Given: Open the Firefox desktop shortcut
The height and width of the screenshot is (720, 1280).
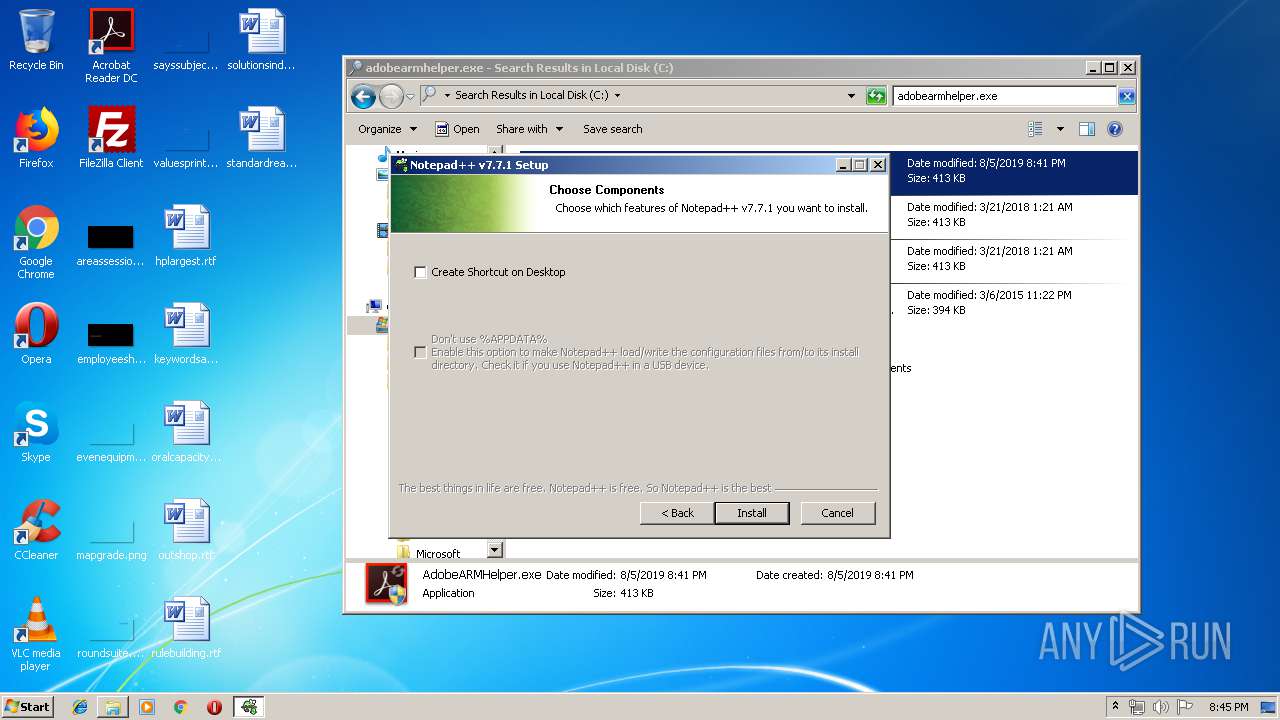Looking at the screenshot, I should point(36,138).
